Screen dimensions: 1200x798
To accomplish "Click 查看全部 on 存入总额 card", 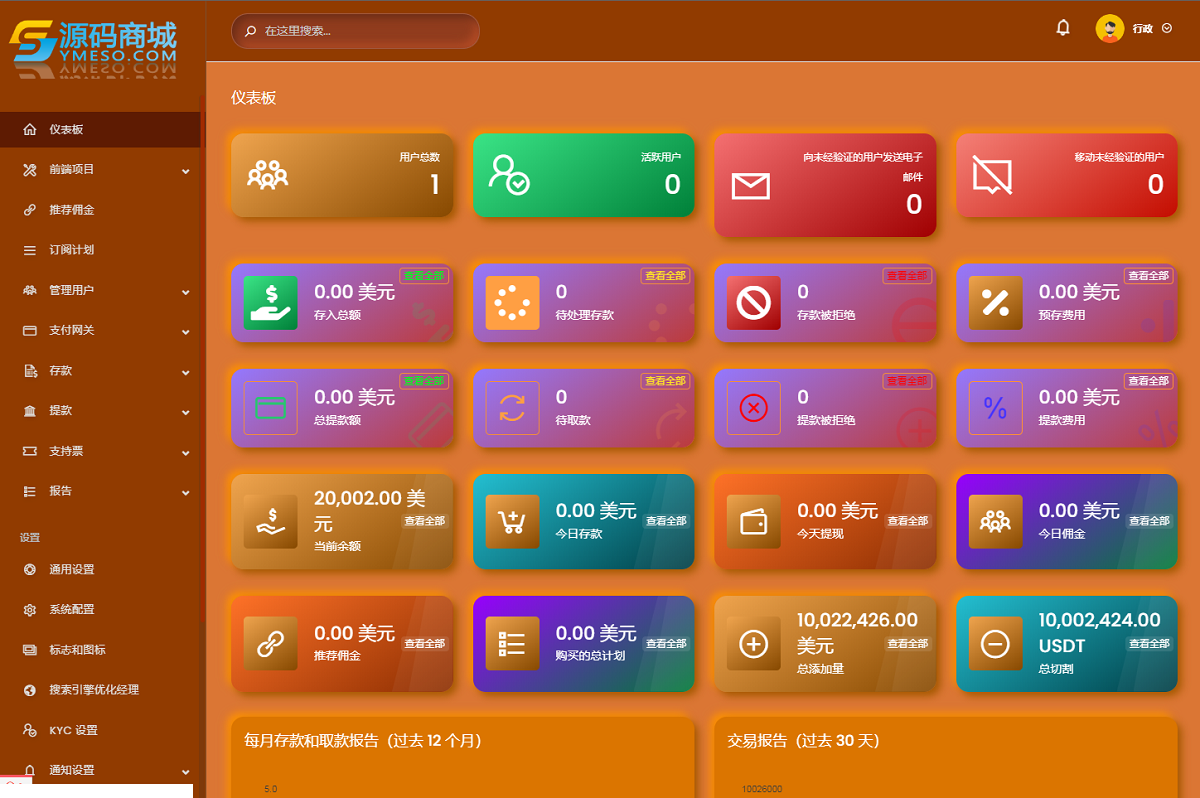I will tap(424, 275).
